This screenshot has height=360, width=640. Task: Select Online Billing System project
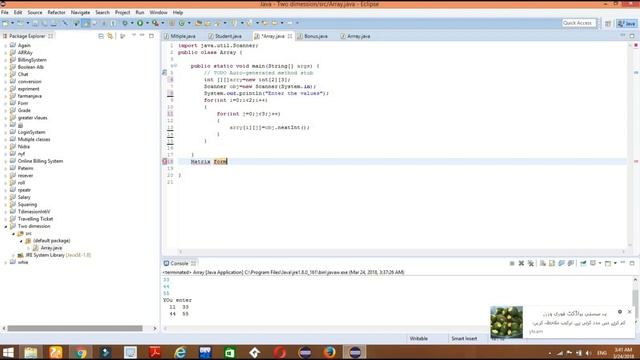[40, 161]
